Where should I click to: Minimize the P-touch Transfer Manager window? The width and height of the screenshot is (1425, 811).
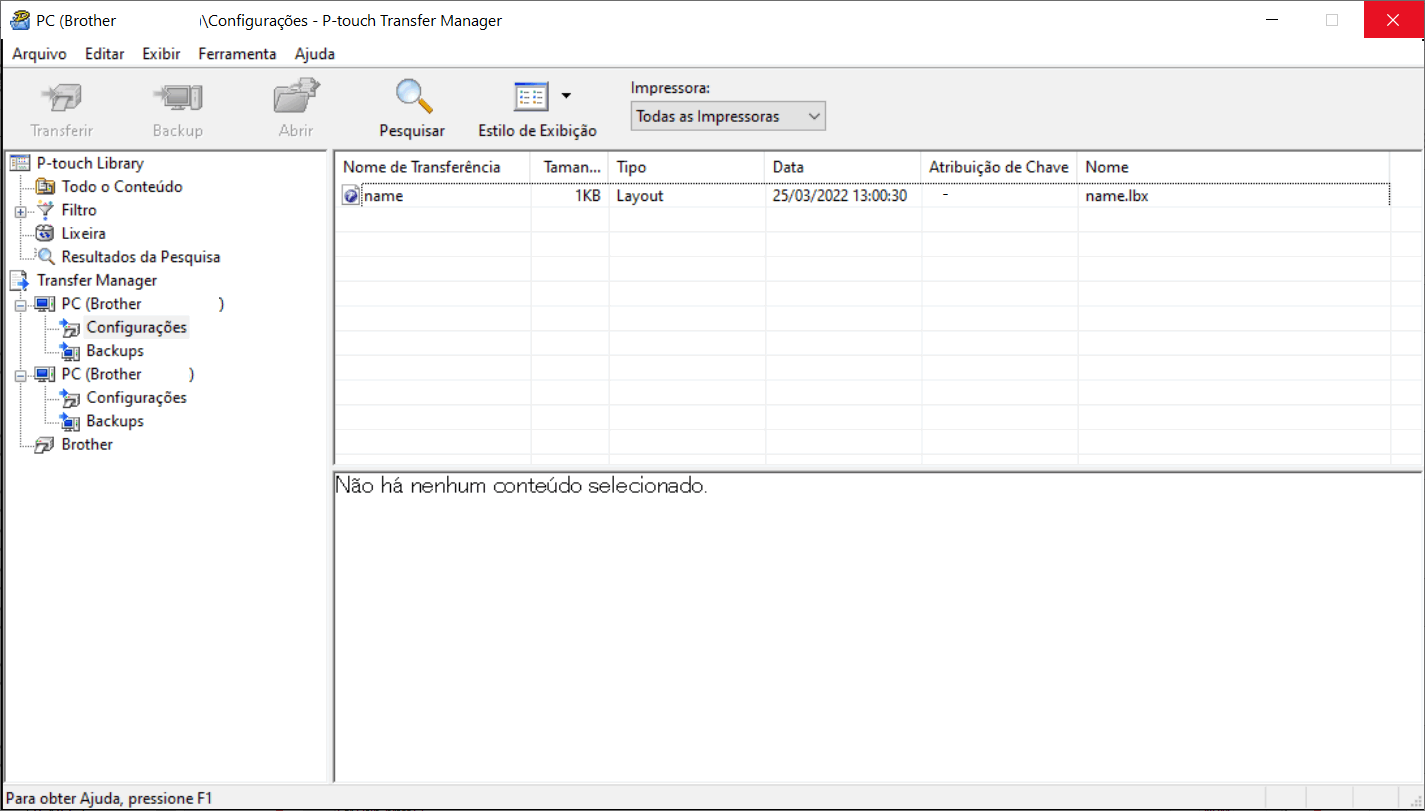[1272, 20]
